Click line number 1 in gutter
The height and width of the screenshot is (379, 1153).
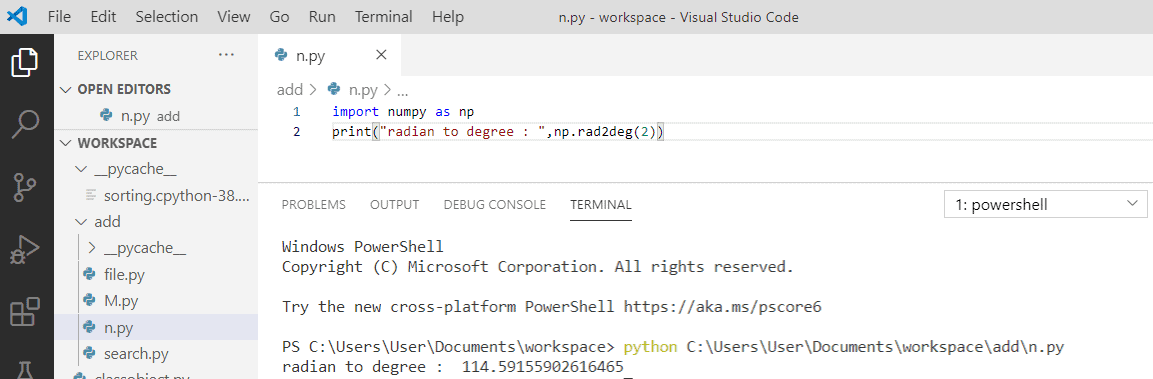[296, 112]
